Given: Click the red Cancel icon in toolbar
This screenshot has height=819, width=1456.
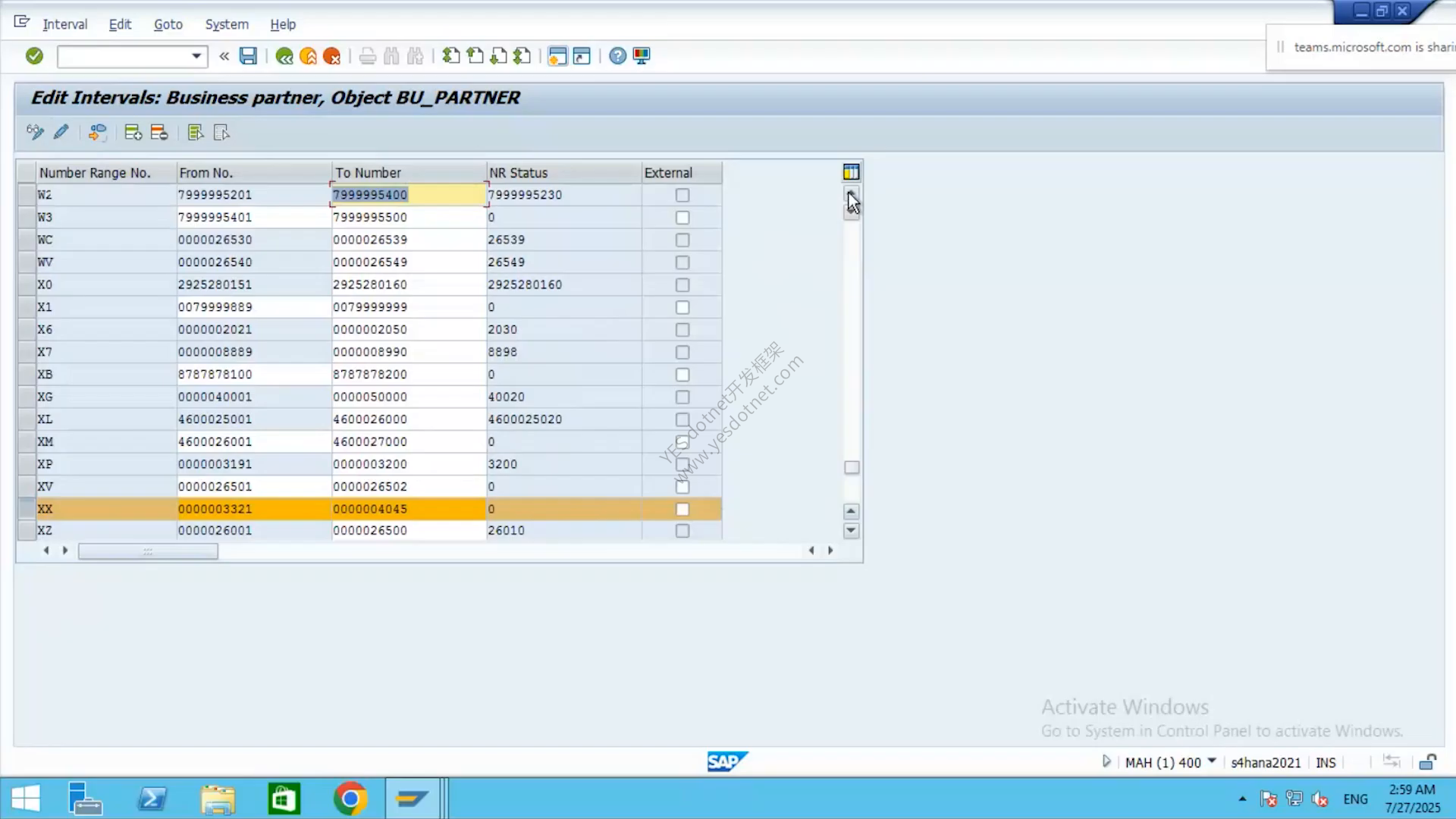Looking at the screenshot, I should (331, 56).
